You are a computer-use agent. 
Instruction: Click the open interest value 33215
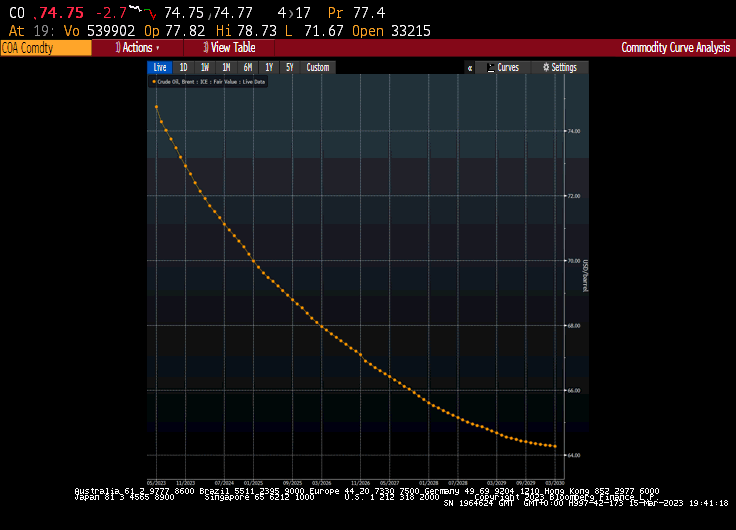(411, 31)
